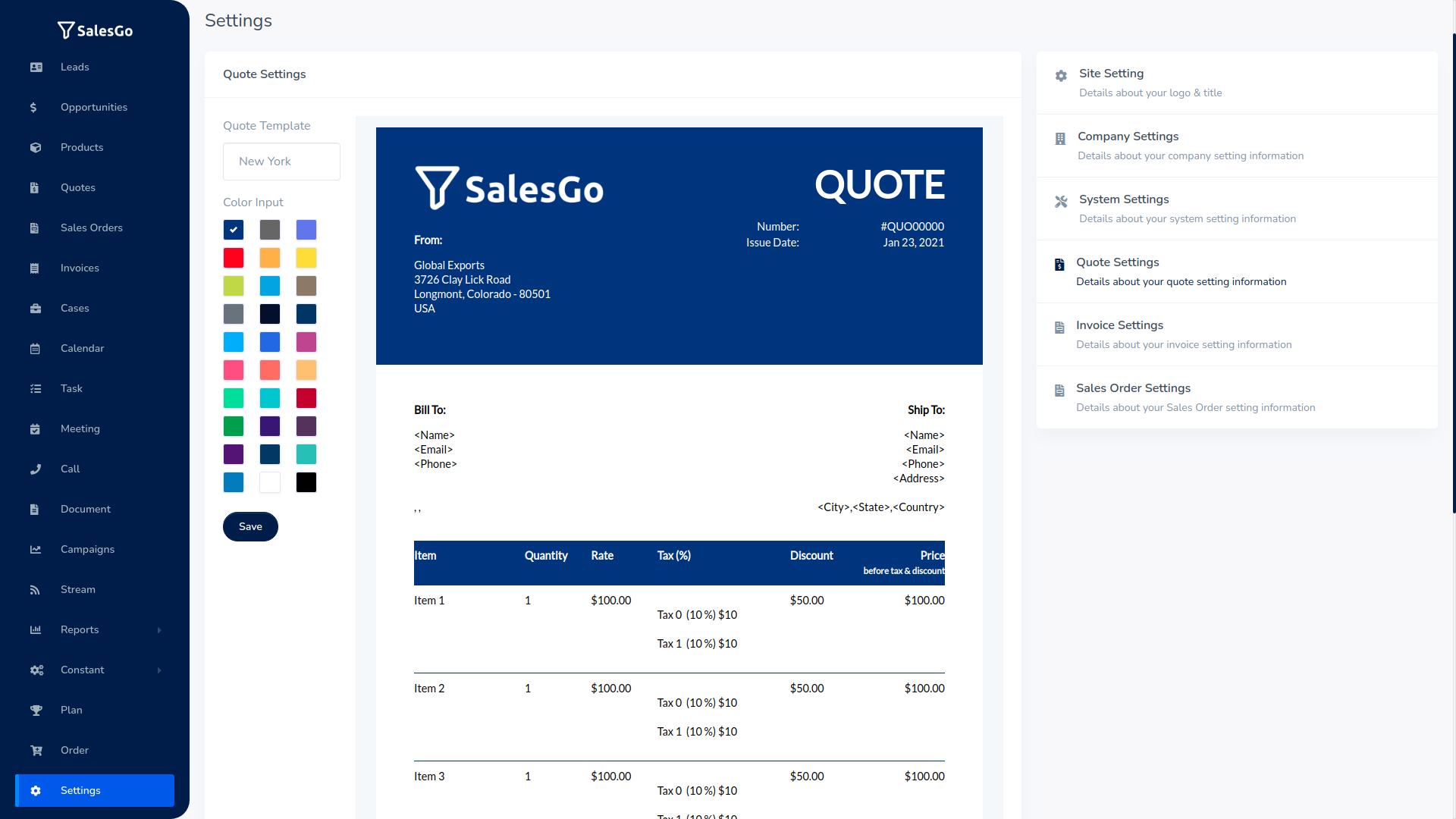Click the Leads icon in sidebar
Screen dimensions: 1456x819
[36, 66]
